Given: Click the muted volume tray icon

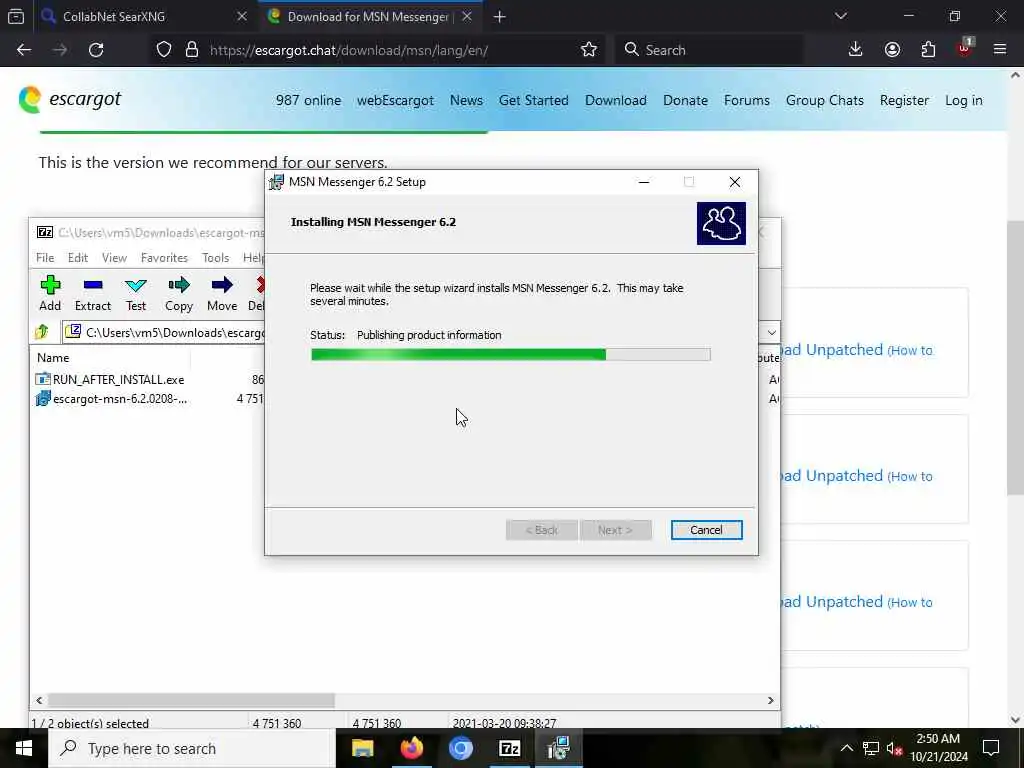Looking at the screenshot, I should click(894, 748).
